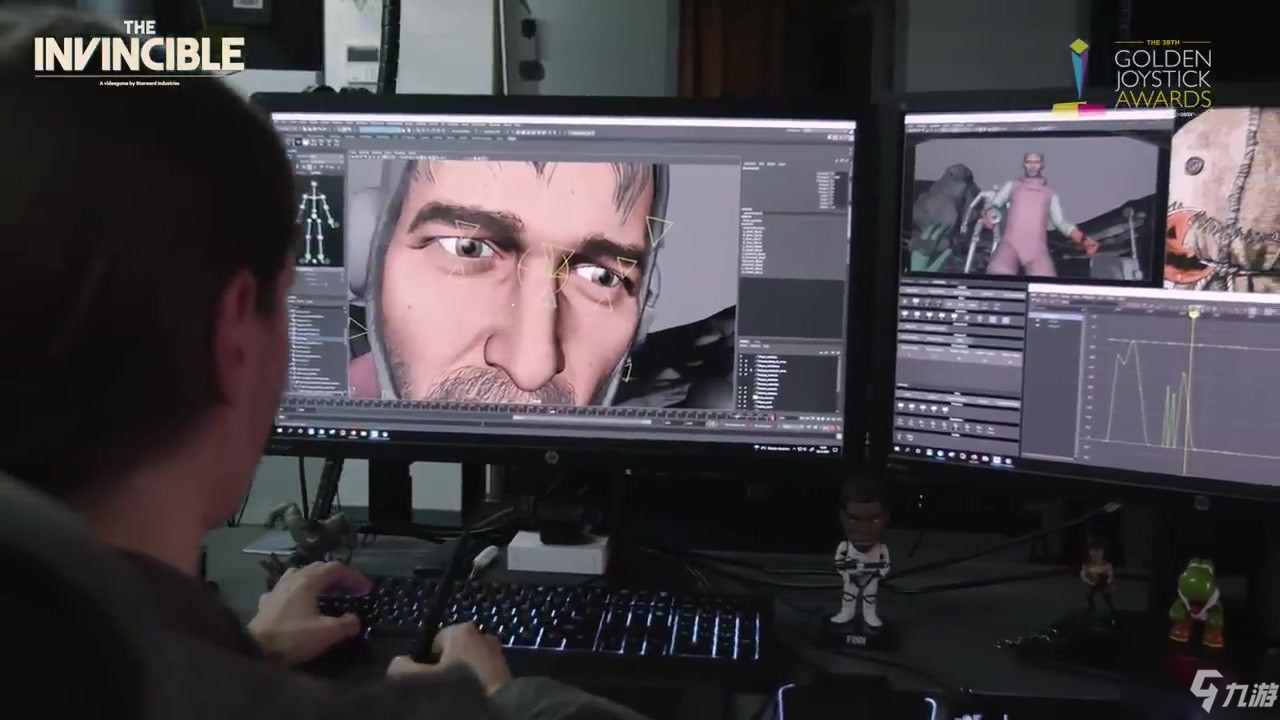Select the skeleton figure in the HumanIK panel

(x=316, y=222)
